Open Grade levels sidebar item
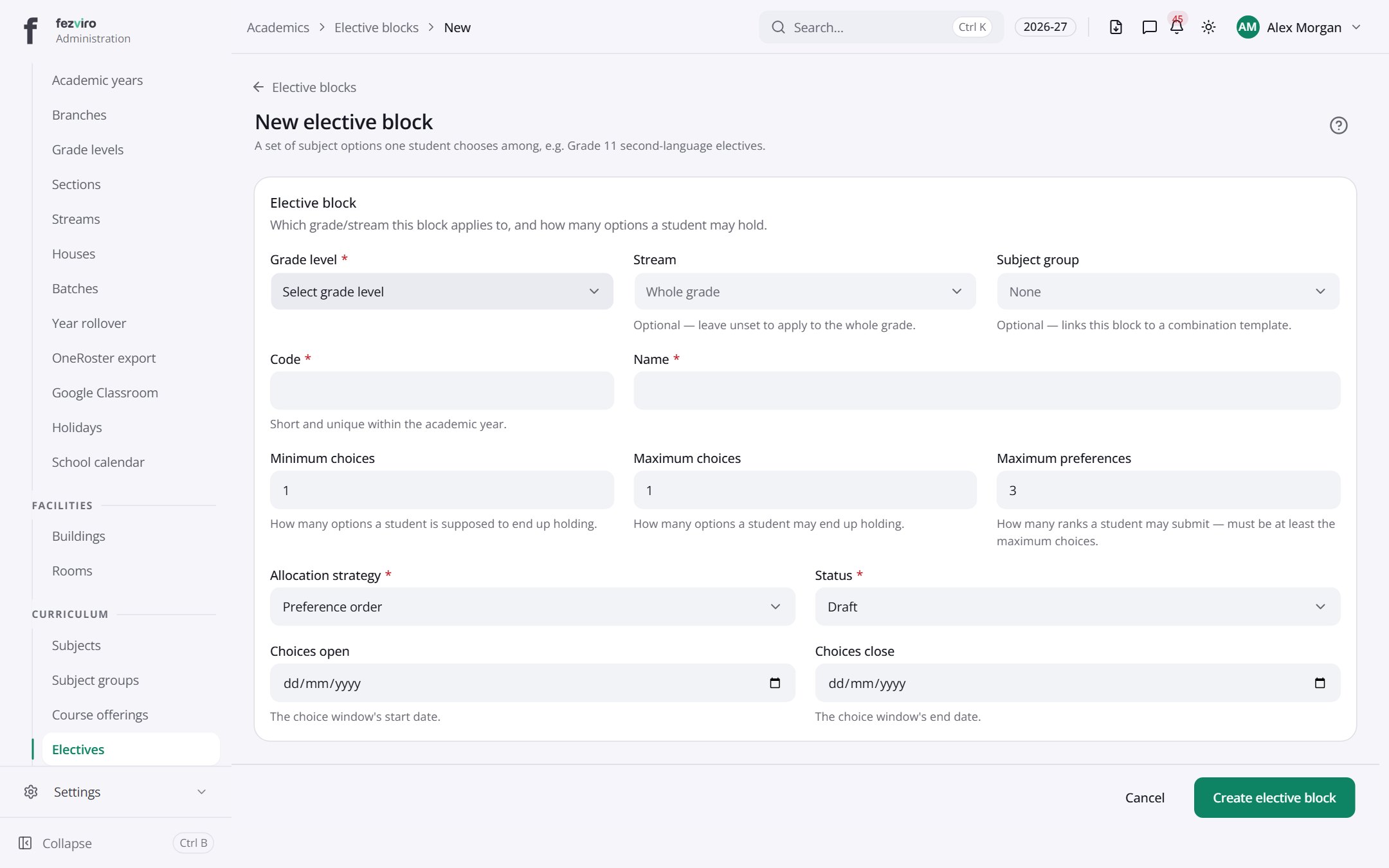1389x868 pixels. pos(88,150)
